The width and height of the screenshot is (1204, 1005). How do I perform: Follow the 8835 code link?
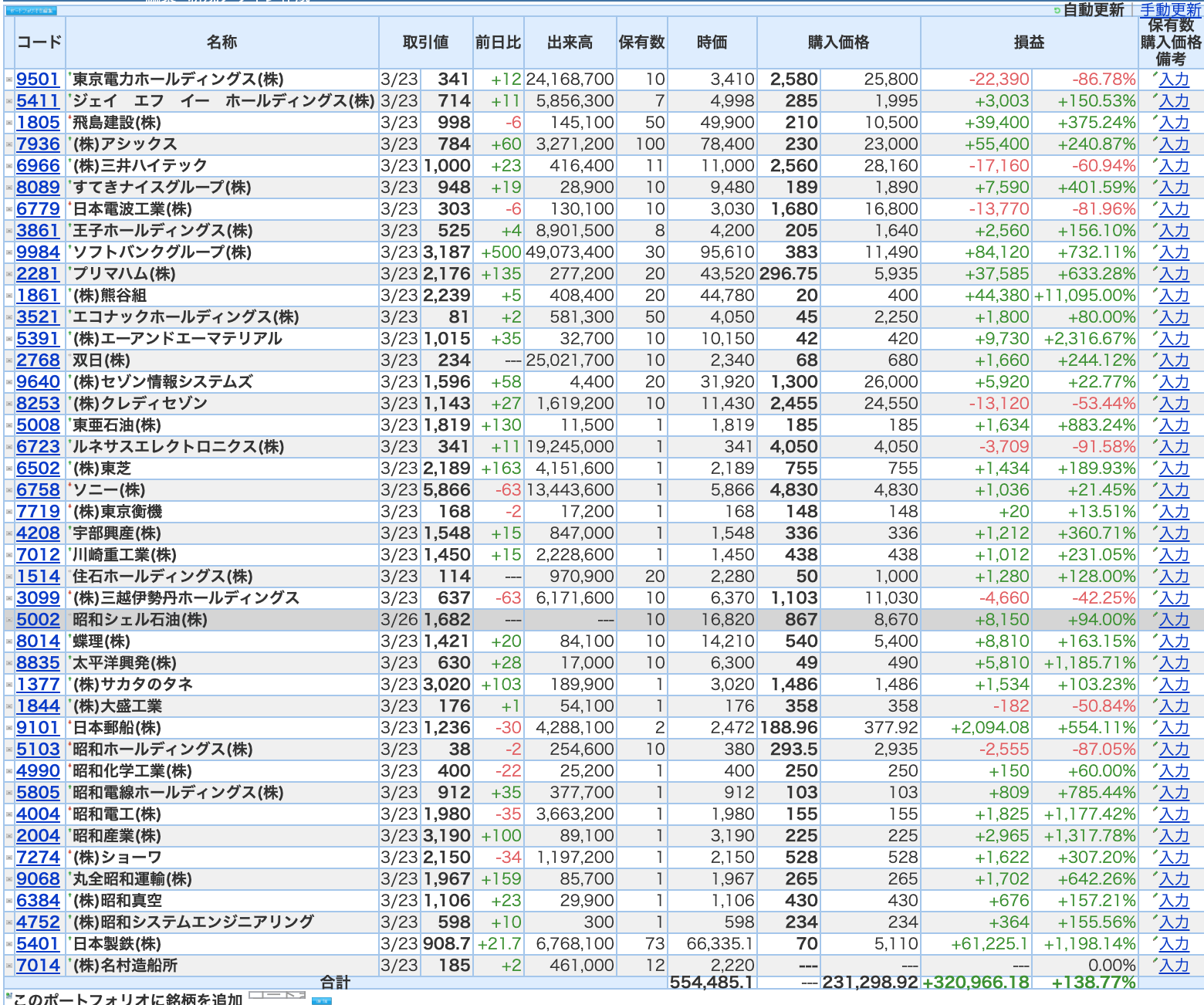coord(38,663)
